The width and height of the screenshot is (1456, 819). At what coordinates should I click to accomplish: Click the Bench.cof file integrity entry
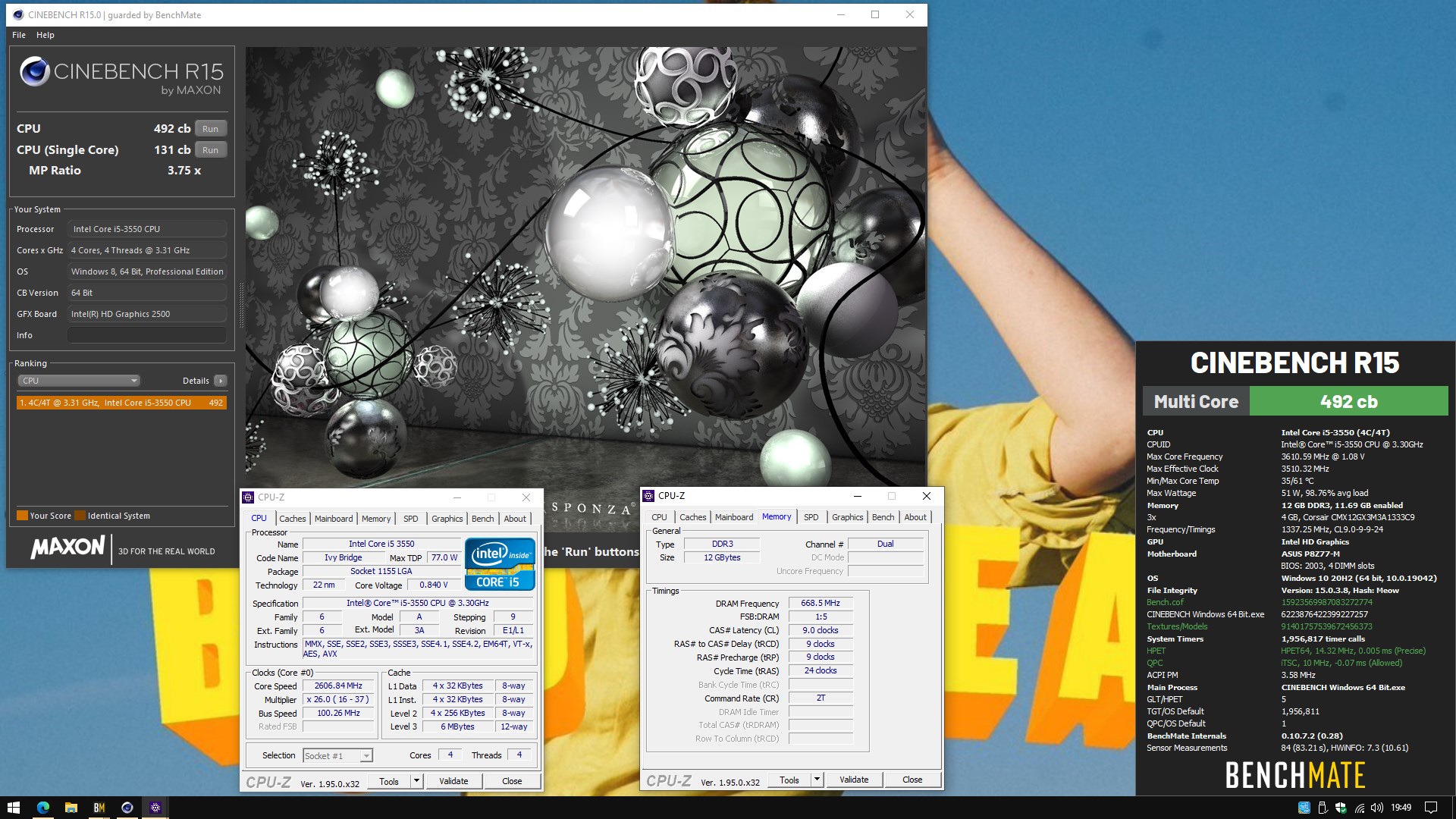pyautogui.click(x=1165, y=602)
